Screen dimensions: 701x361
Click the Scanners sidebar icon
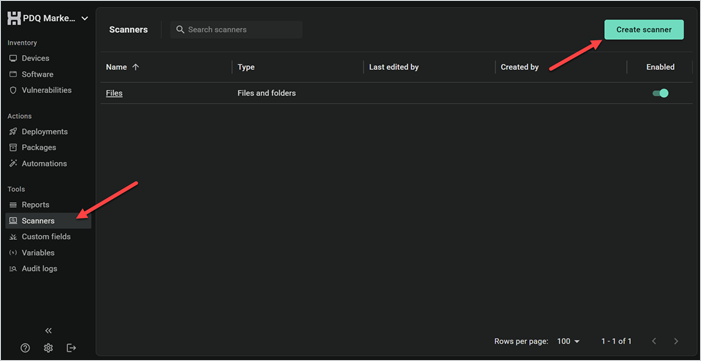pos(13,221)
